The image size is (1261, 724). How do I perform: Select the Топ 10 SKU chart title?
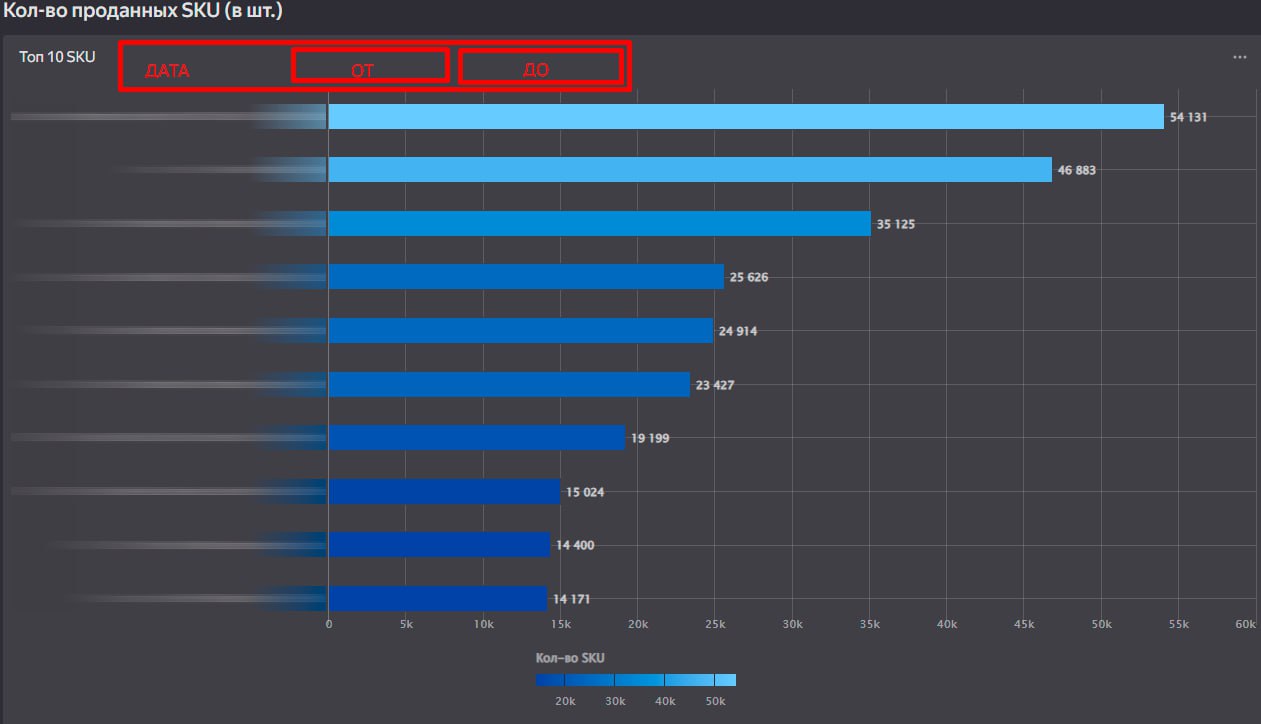57,57
